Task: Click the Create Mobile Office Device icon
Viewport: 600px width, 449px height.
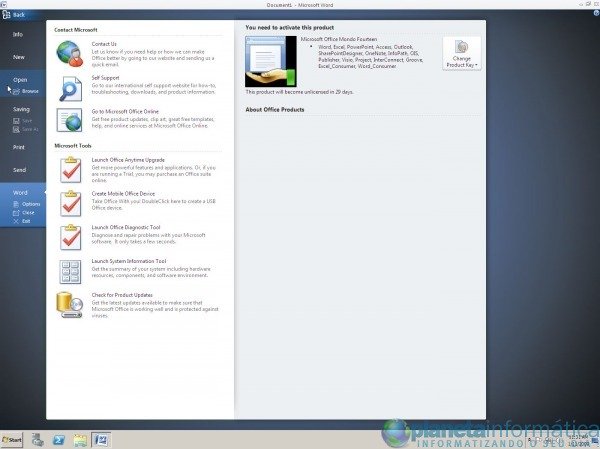Action: click(70, 204)
